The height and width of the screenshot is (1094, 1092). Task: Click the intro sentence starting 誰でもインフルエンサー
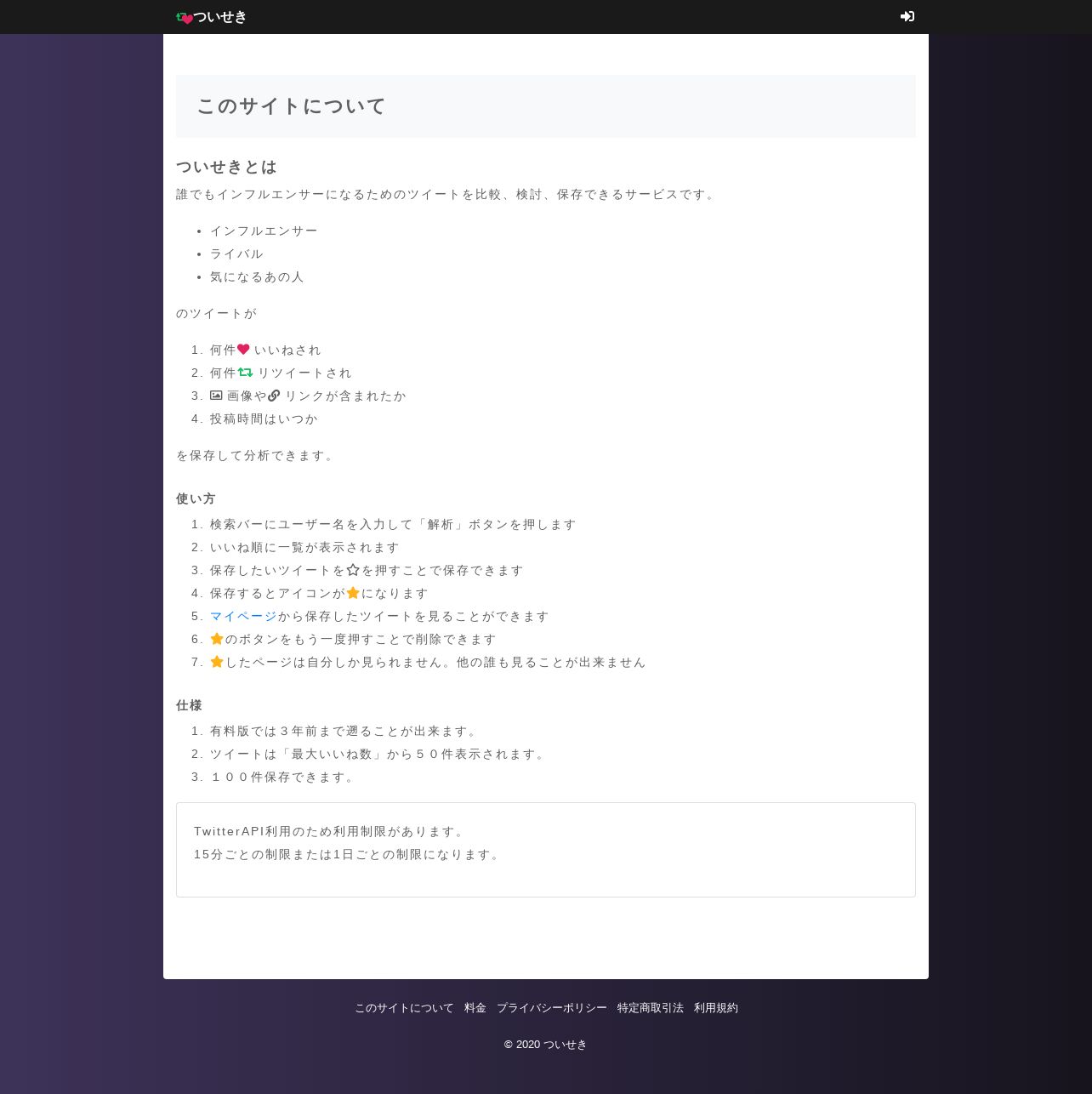coord(447,194)
